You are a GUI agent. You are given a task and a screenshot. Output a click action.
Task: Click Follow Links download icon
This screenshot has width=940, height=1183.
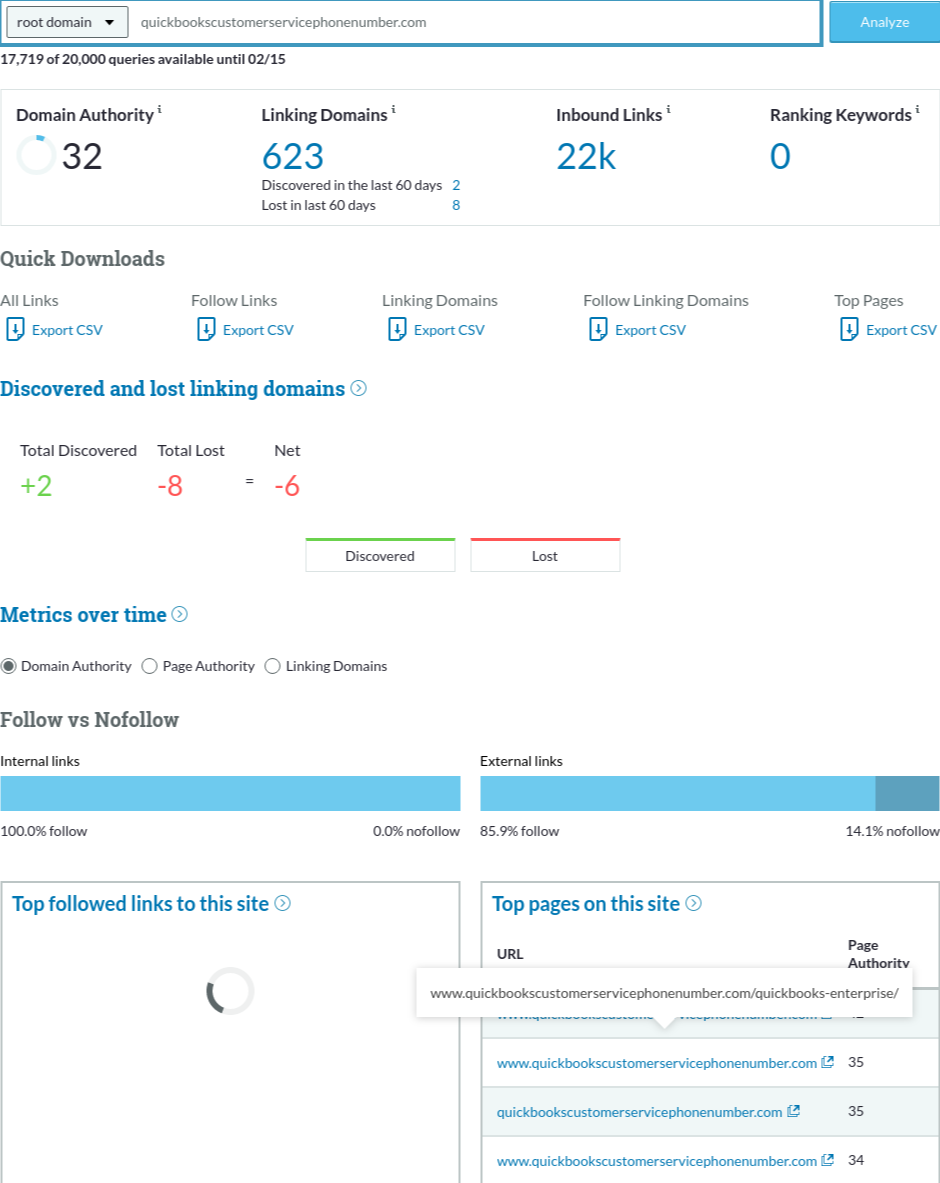[206, 330]
